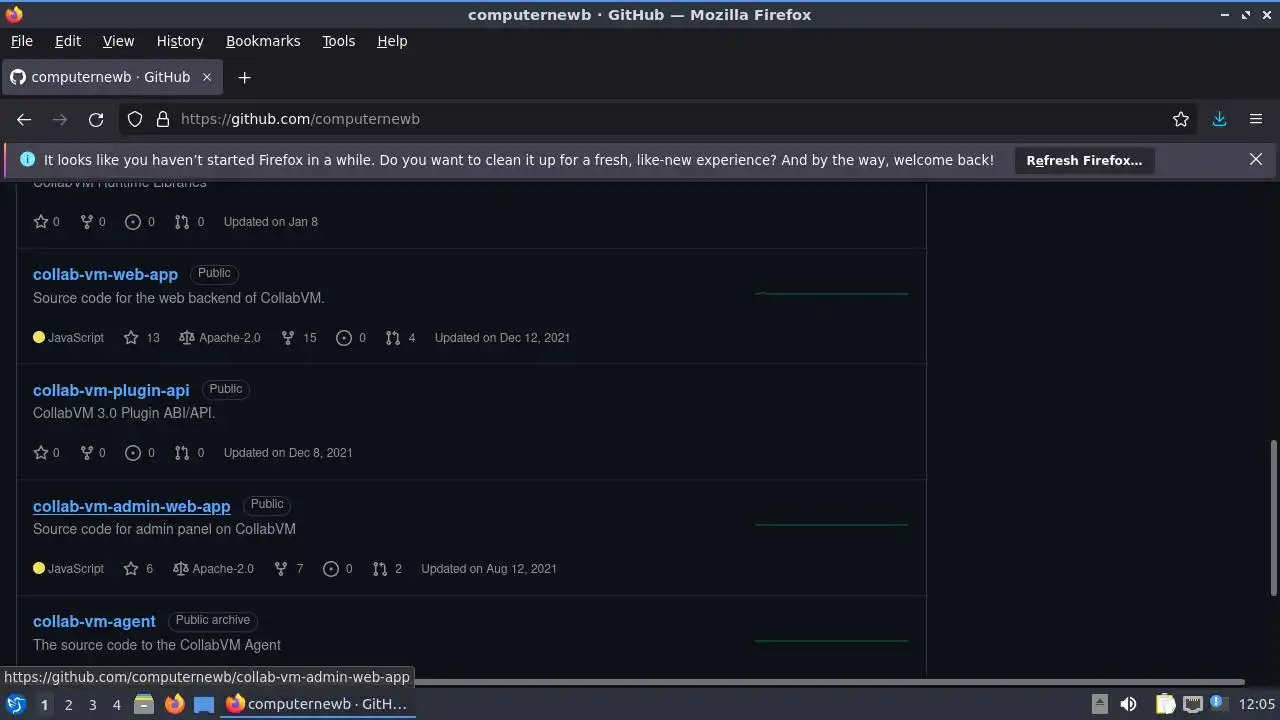Focus the URL address bar
1280x720 pixels.
pos(660,119)
